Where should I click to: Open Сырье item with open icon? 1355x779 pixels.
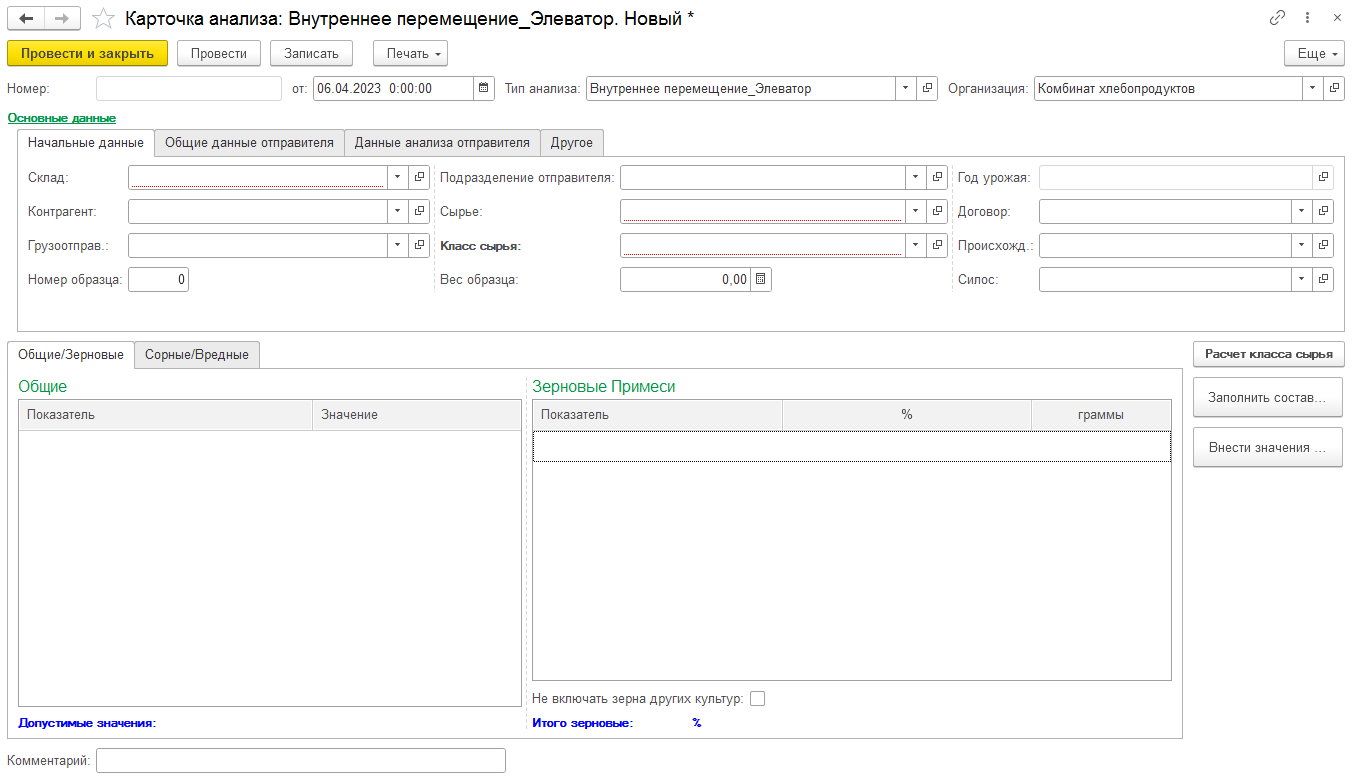coord(937,211)
